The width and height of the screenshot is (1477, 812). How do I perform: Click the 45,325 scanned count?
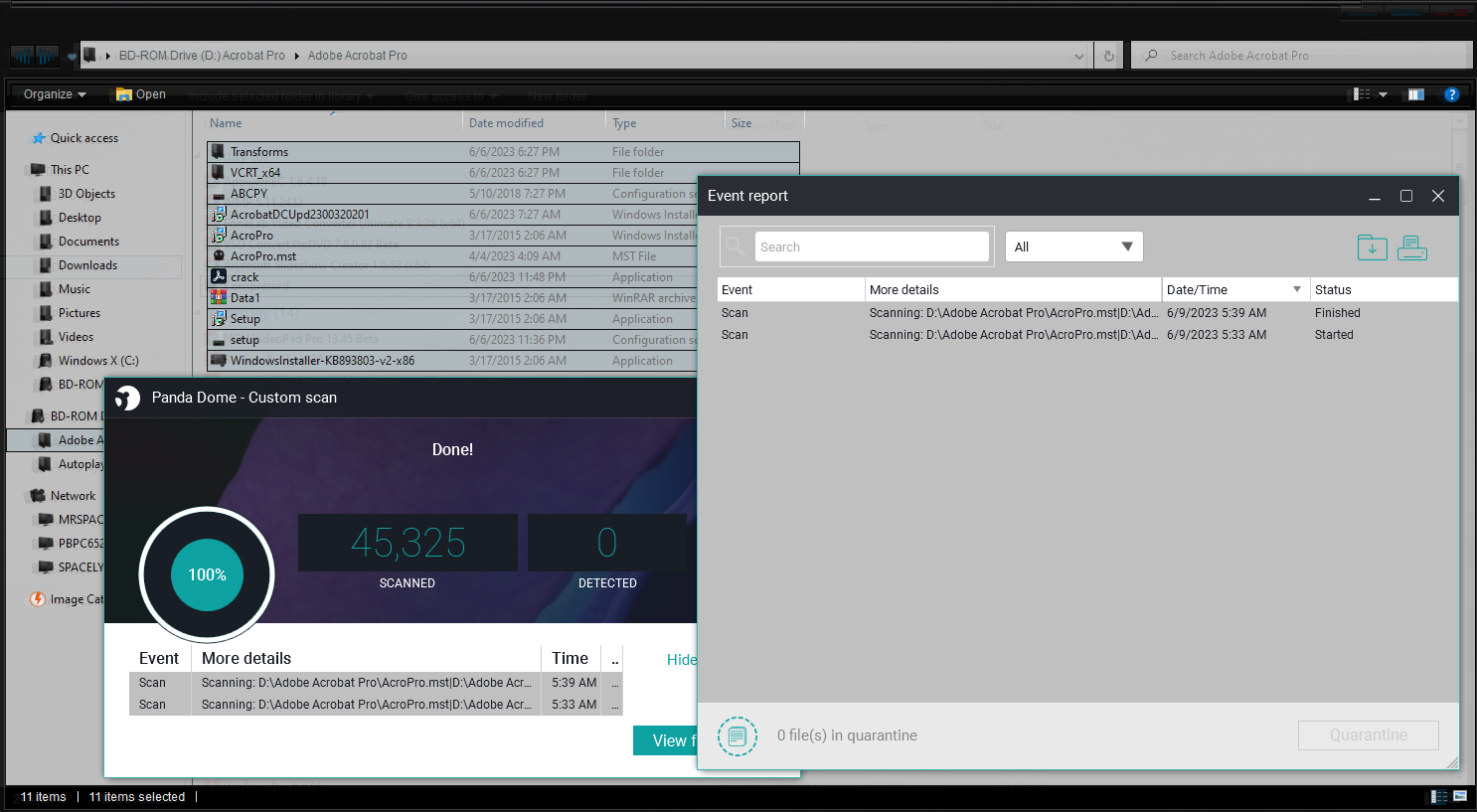pyautogui.click(x=408, y=543)
